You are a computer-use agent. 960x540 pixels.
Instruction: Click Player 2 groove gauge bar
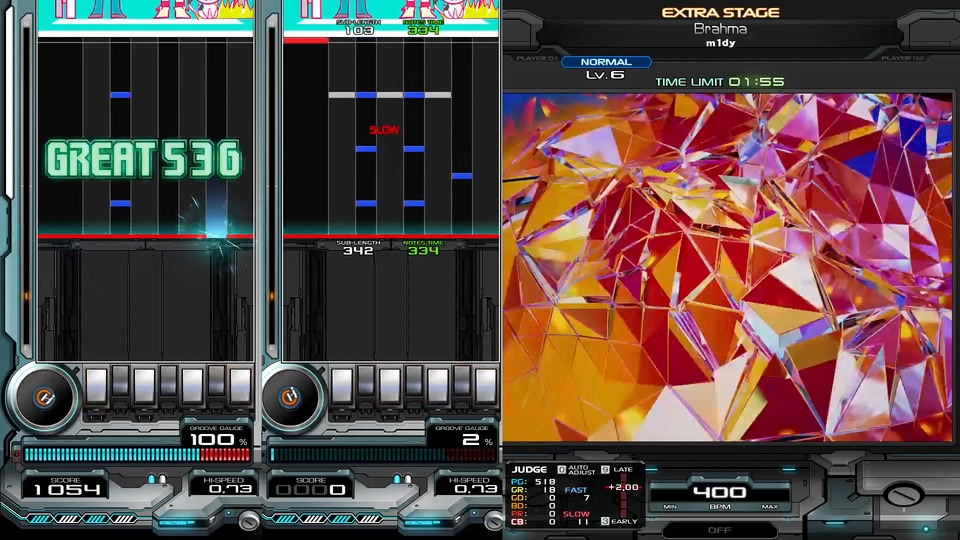click(x=383, y=454)
